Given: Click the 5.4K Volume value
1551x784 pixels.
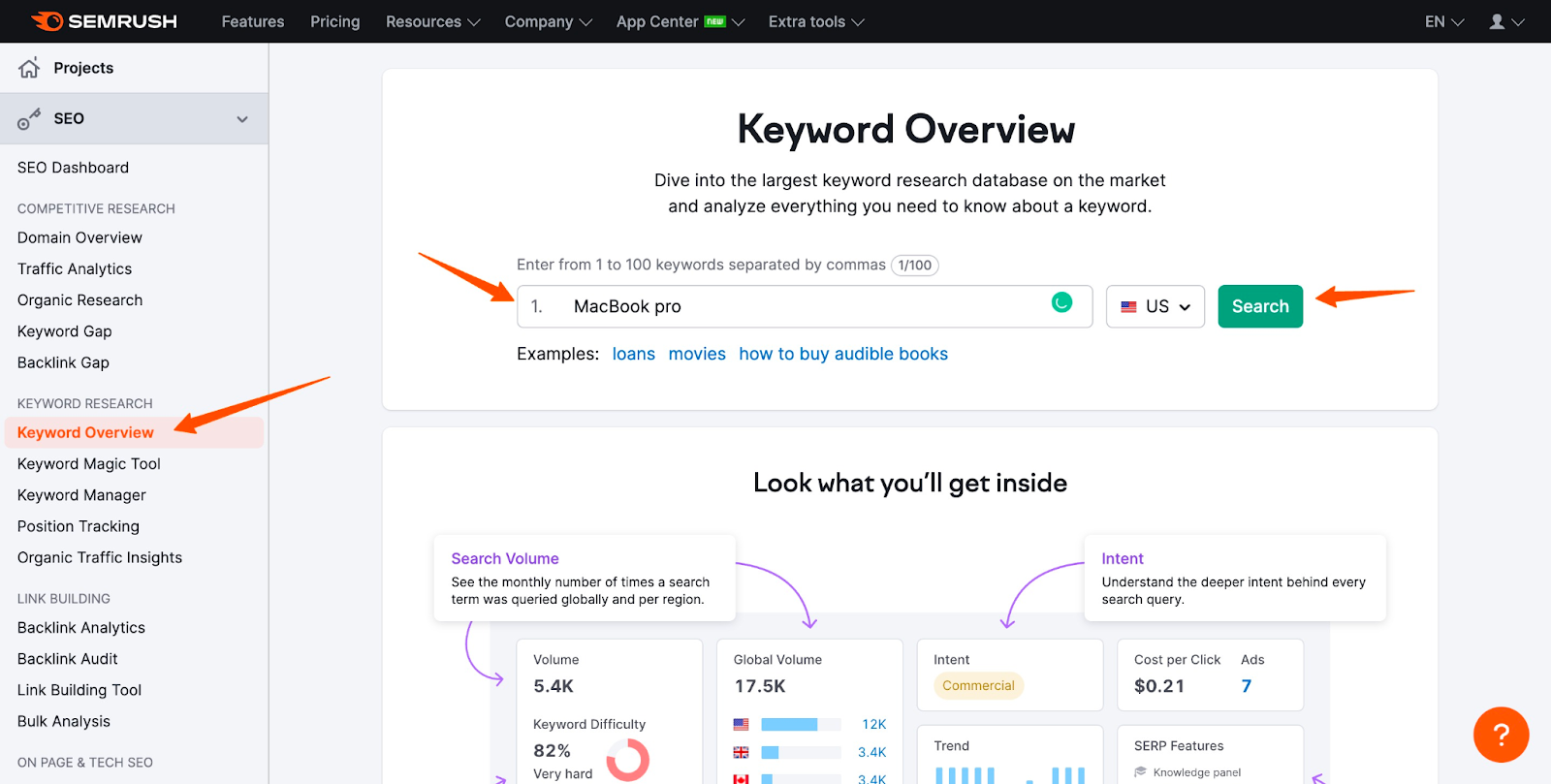Looking at the screenshot, I should click(x=554, y=686).
